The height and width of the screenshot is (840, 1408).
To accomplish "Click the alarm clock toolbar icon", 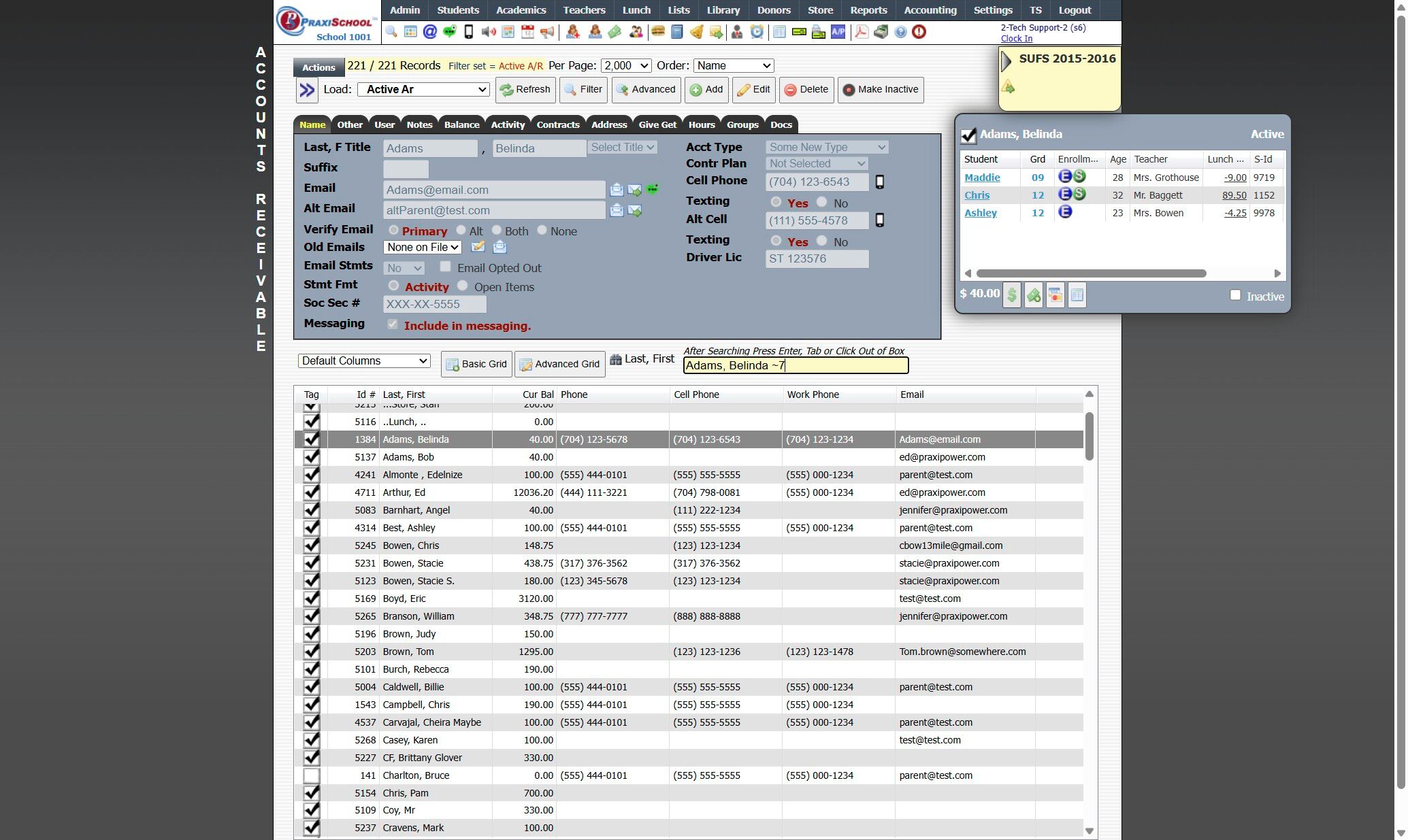I will click(757, 32).
